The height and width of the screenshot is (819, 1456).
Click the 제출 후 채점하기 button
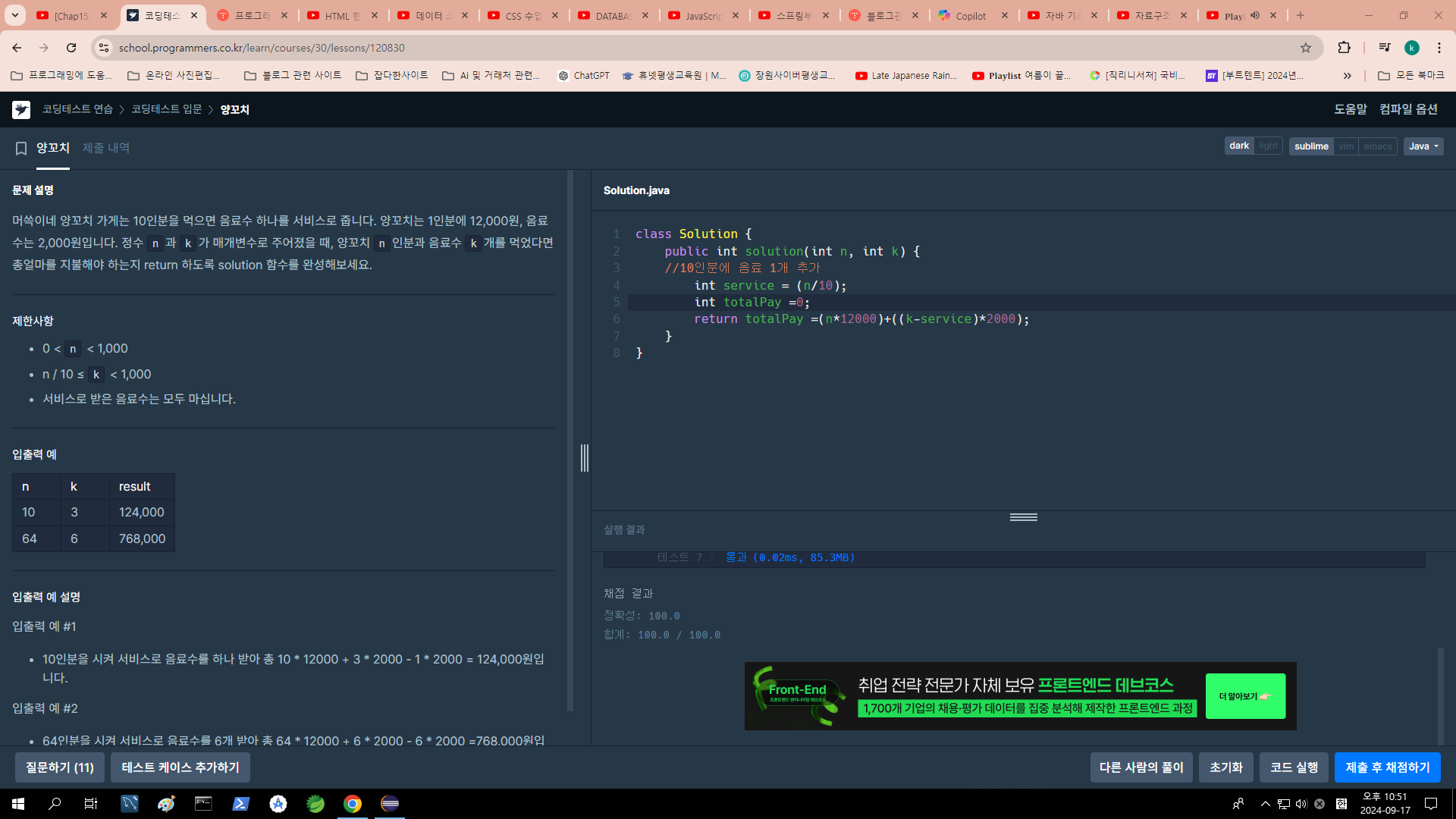(1387, 767)
